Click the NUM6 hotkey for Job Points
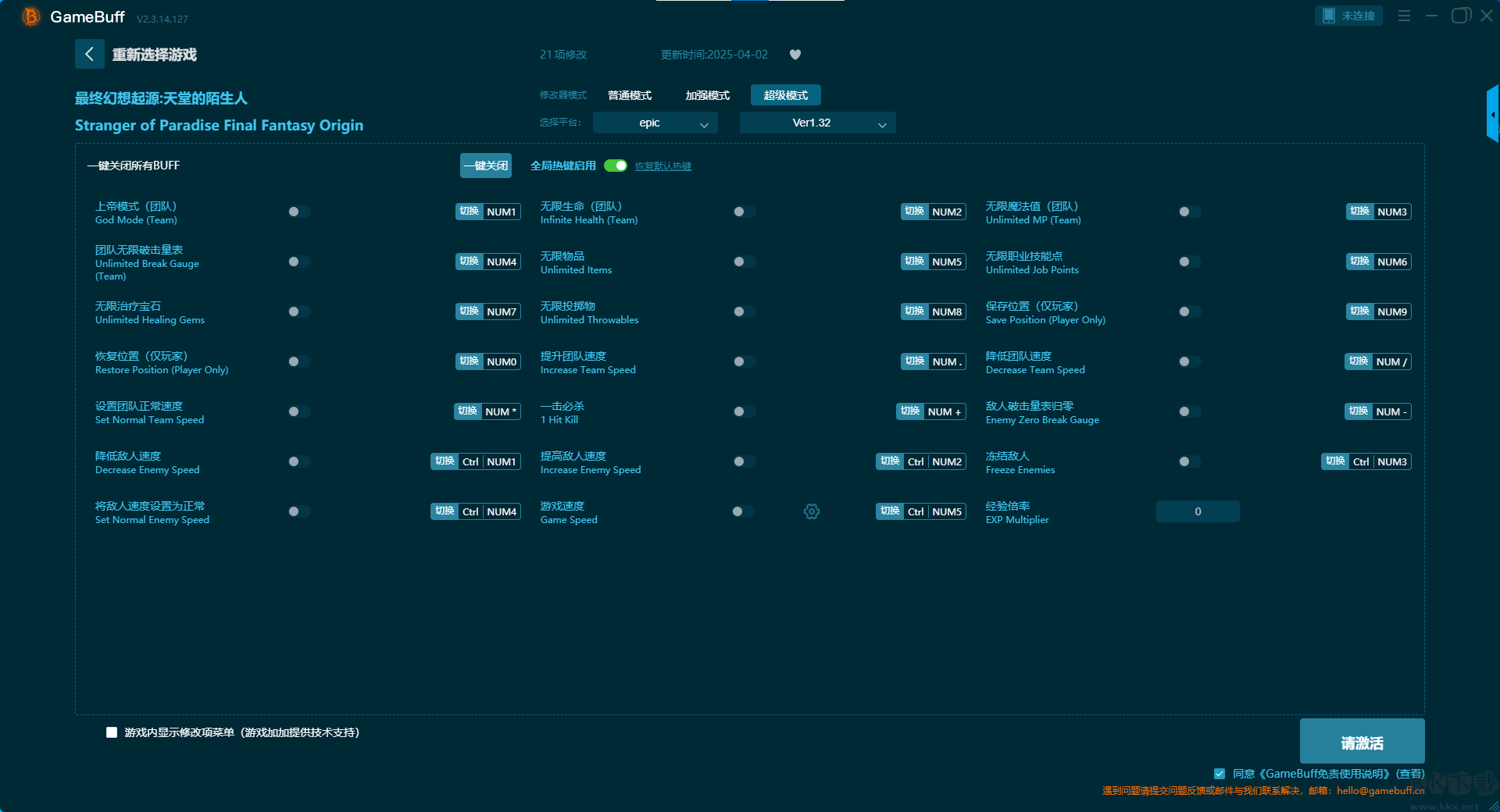 (x=1392, y=262)
